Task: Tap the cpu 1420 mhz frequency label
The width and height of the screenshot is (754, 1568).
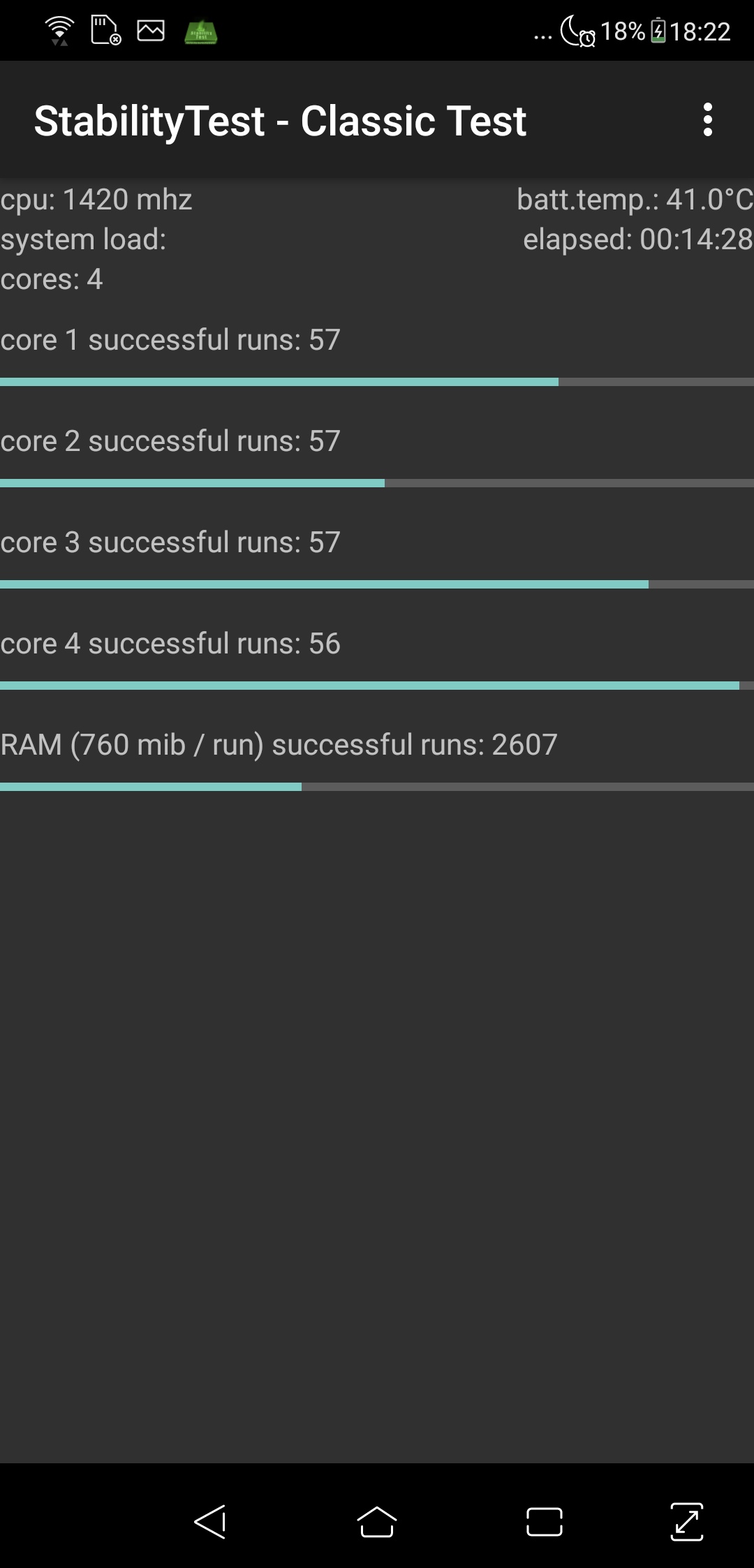Action: tap(96, 200)
